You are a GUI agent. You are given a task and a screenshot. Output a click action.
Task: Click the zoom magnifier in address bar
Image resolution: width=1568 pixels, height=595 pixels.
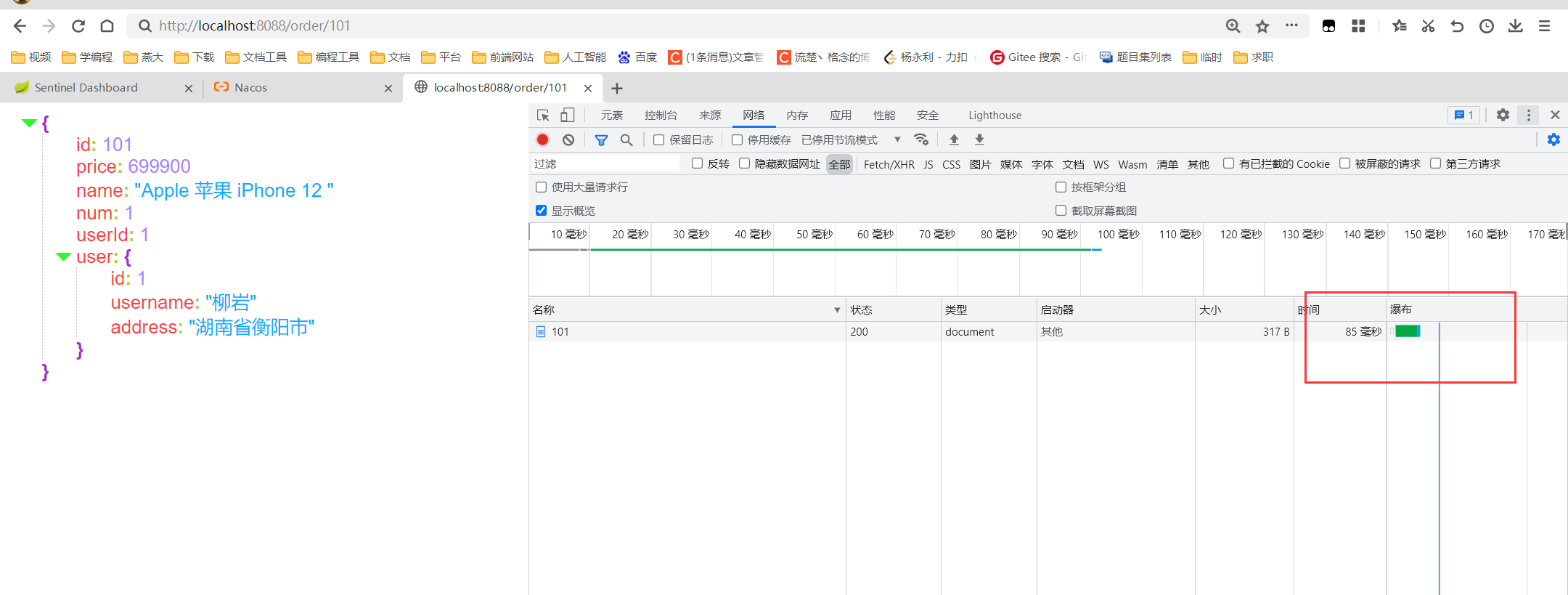coord(1233,26)
